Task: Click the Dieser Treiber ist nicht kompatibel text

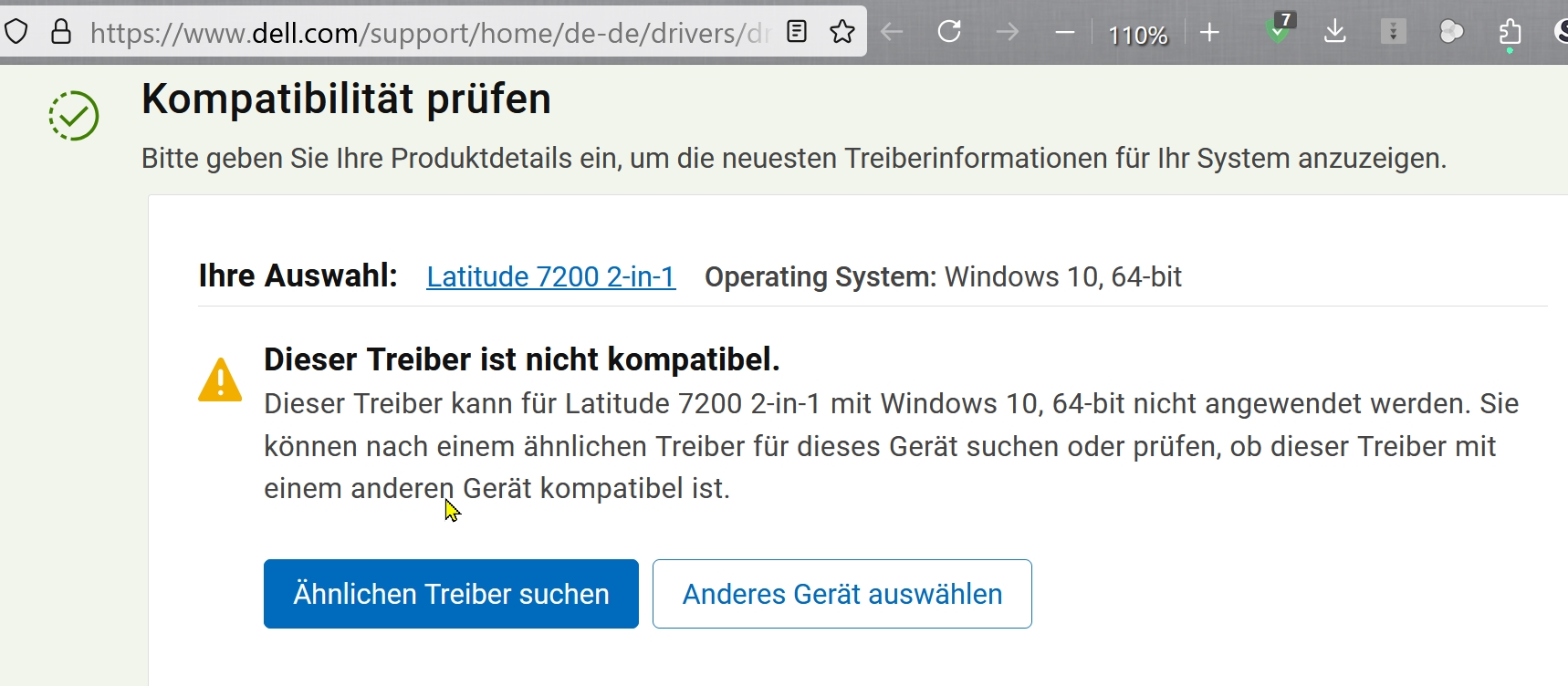Action: 522,359
